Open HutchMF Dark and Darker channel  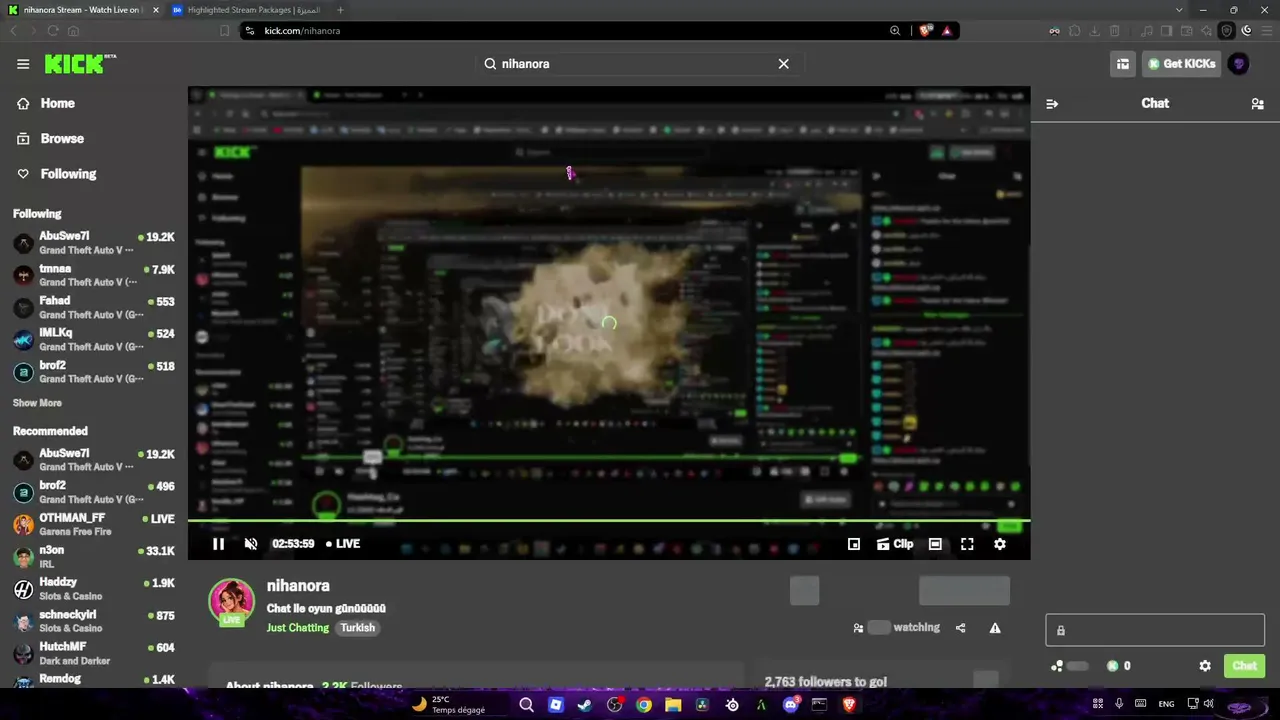(94, 654)
